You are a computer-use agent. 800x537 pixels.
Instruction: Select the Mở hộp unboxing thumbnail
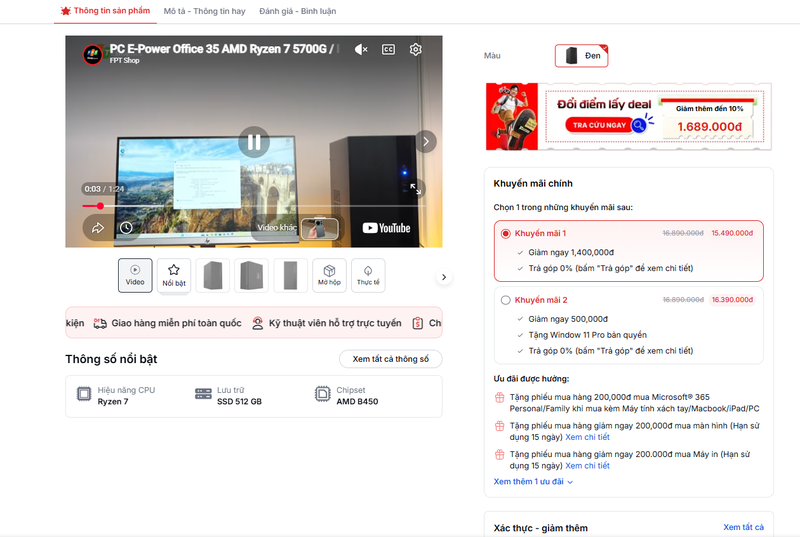pyautogui.click(x=329, y=275)
